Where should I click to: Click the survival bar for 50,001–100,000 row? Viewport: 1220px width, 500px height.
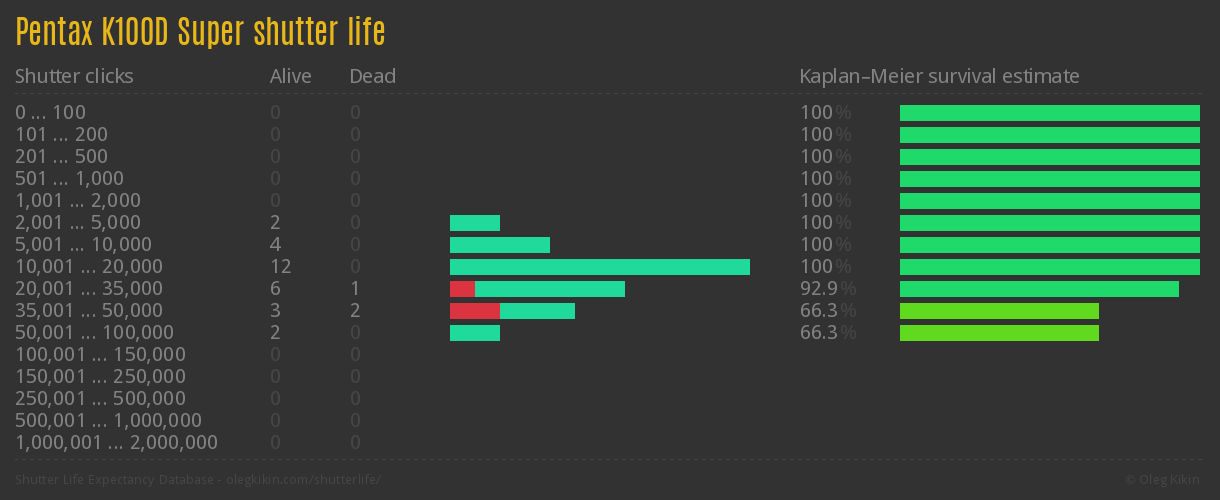(x=999, y=333)
